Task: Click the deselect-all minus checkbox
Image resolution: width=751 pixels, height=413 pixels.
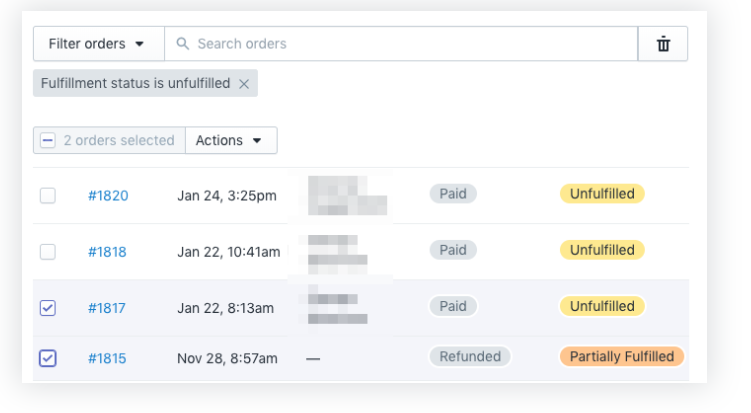Action: point(48,141)
